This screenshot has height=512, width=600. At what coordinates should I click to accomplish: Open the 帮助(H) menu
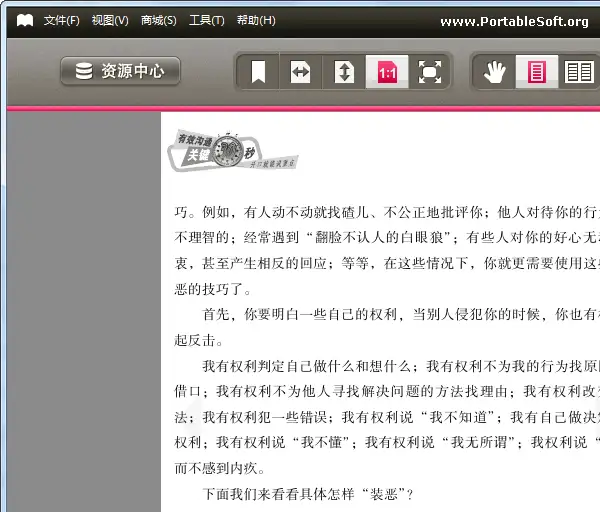[256, 20]
